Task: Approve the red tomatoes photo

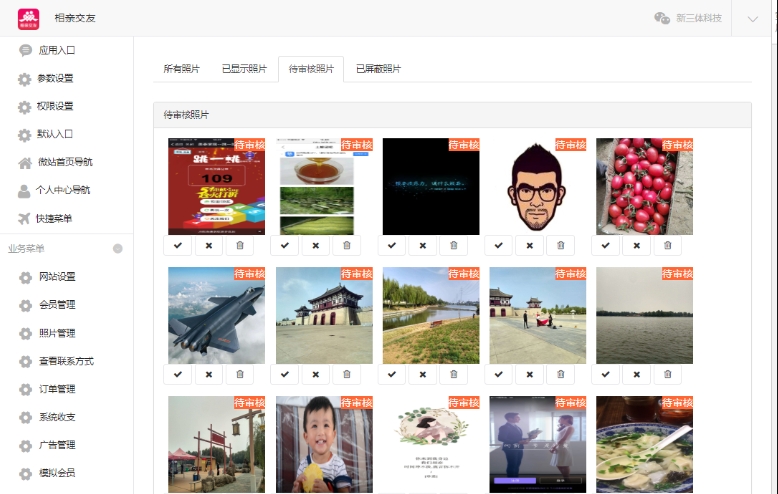Action: 606,245
